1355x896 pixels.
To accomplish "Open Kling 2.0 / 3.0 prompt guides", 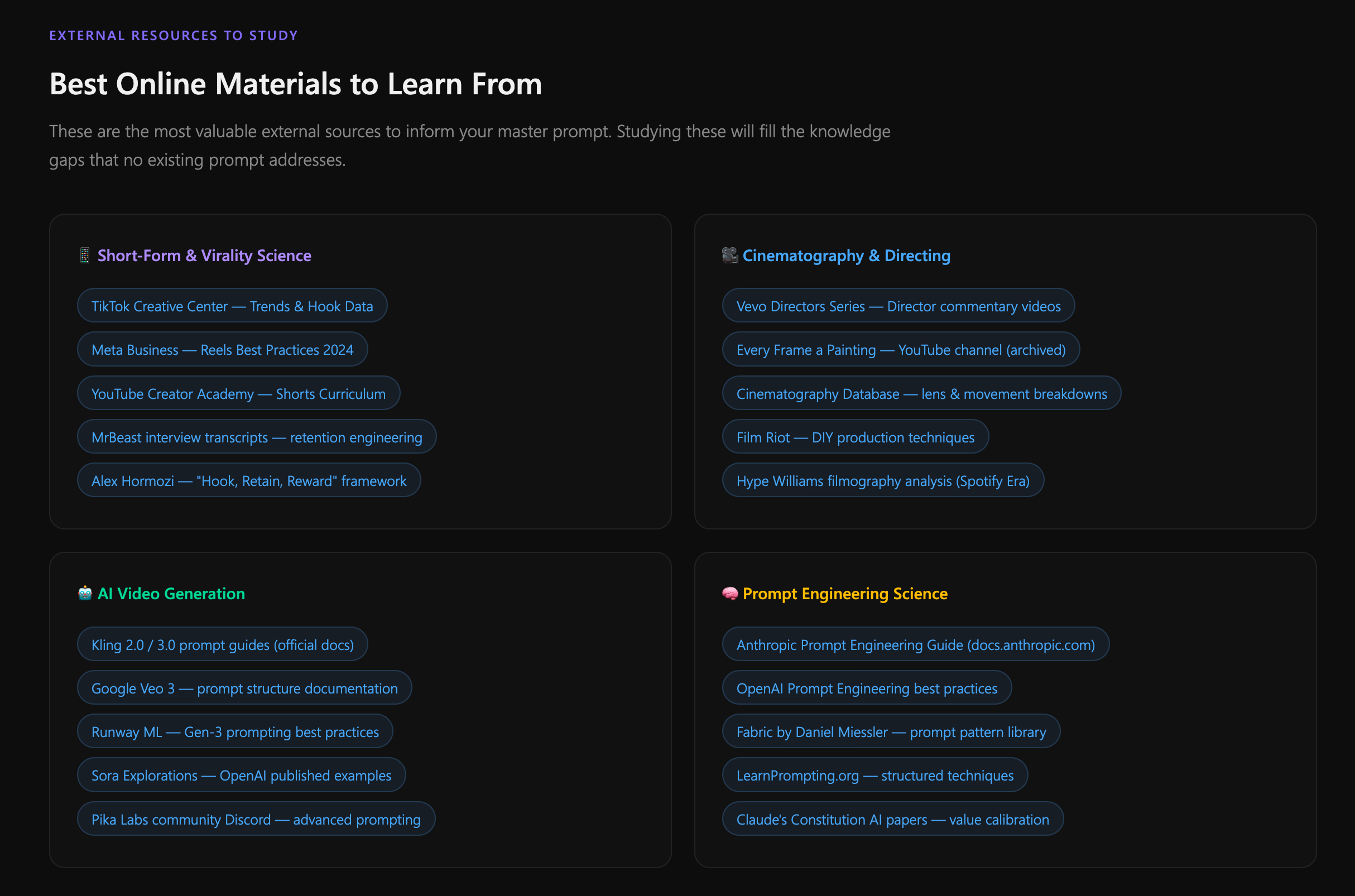I will (222, 644).
